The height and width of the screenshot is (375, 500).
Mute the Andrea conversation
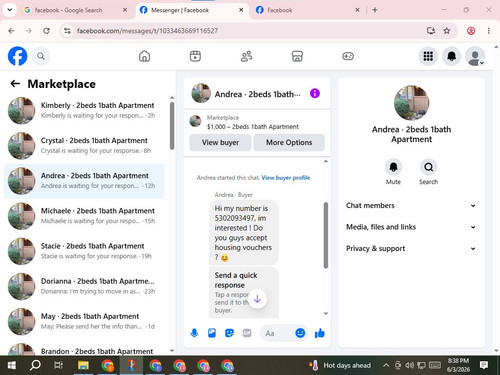tap(393, 167)
